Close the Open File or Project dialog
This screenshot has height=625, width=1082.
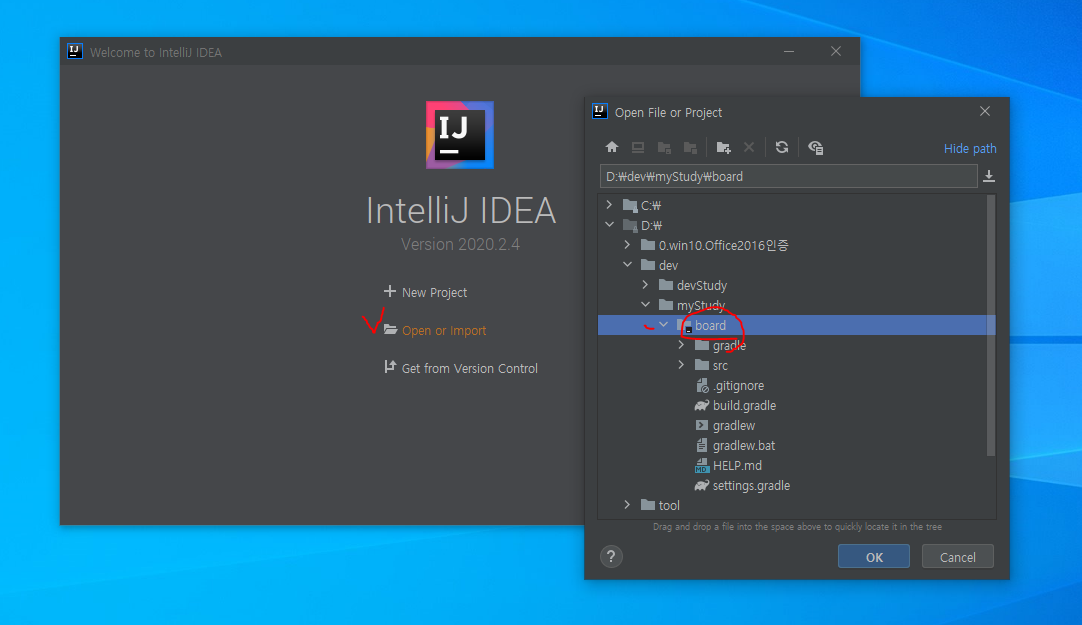985,111
